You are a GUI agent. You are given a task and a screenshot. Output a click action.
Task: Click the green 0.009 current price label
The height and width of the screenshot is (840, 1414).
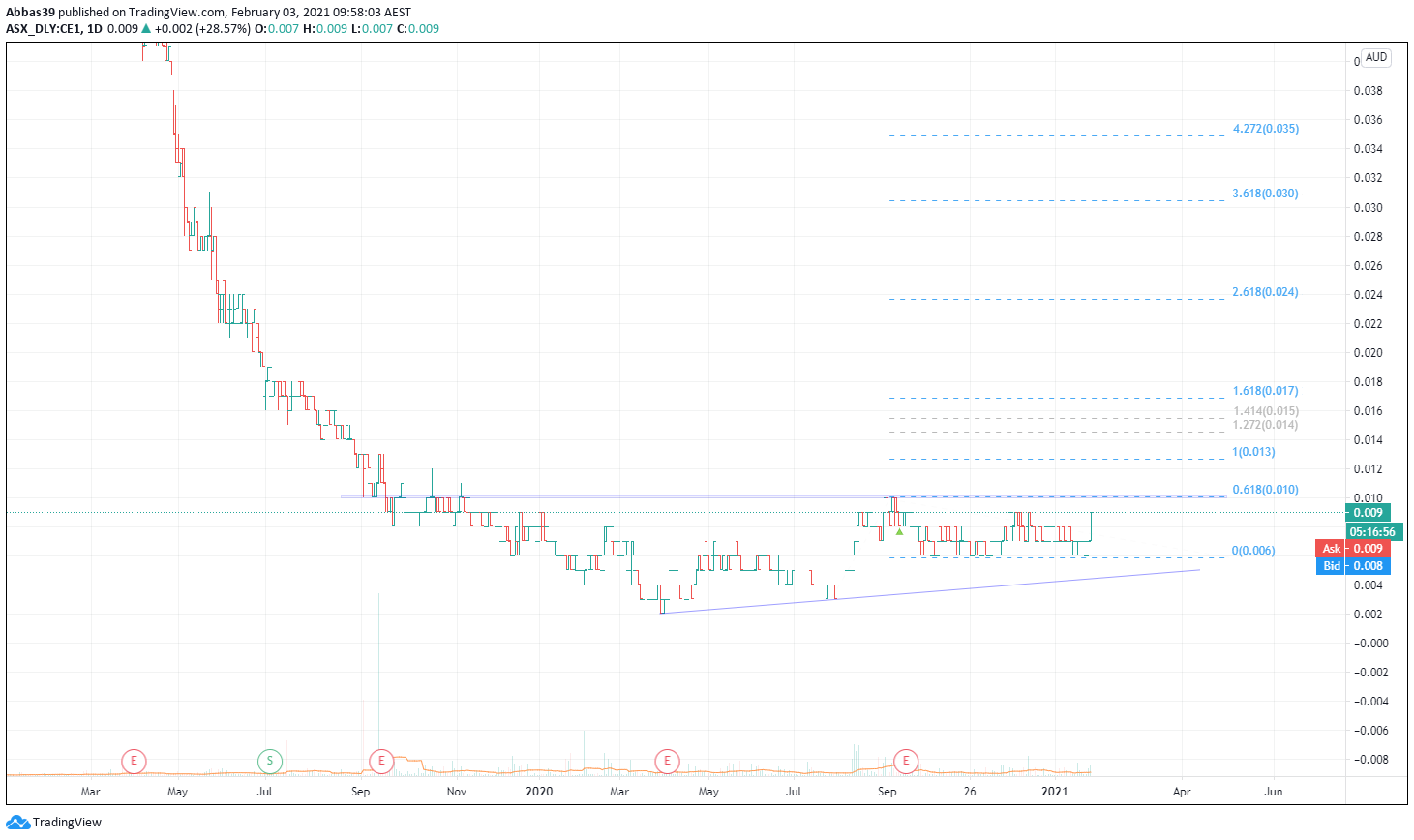tap(1368, 513)
